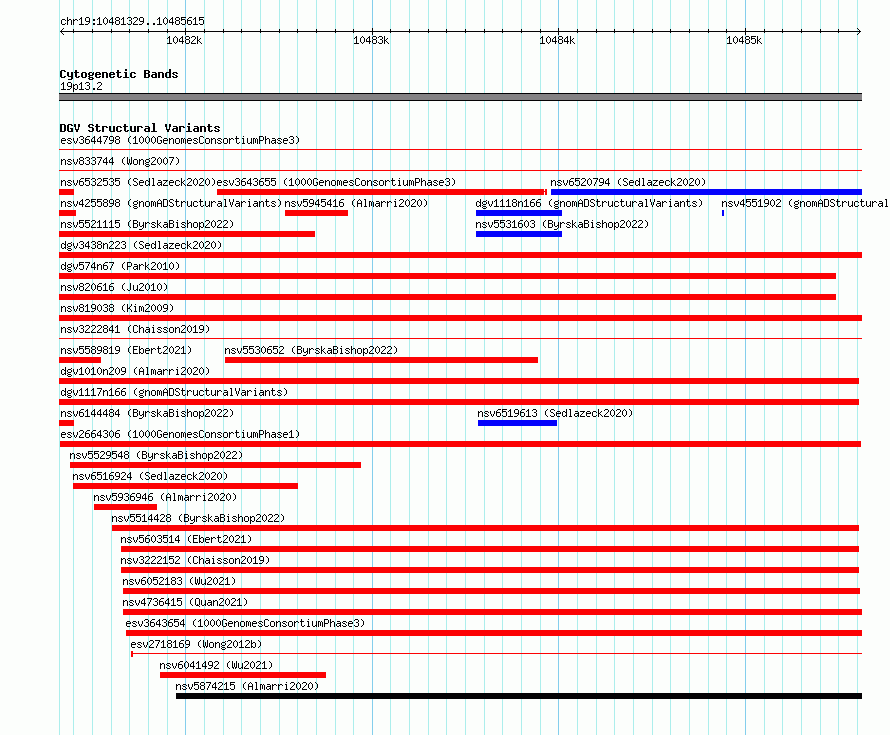Click the DGV Structural Variants track title
Image resolution: width=890 pixels, height=735 pixels.
[x=140, y=128]
